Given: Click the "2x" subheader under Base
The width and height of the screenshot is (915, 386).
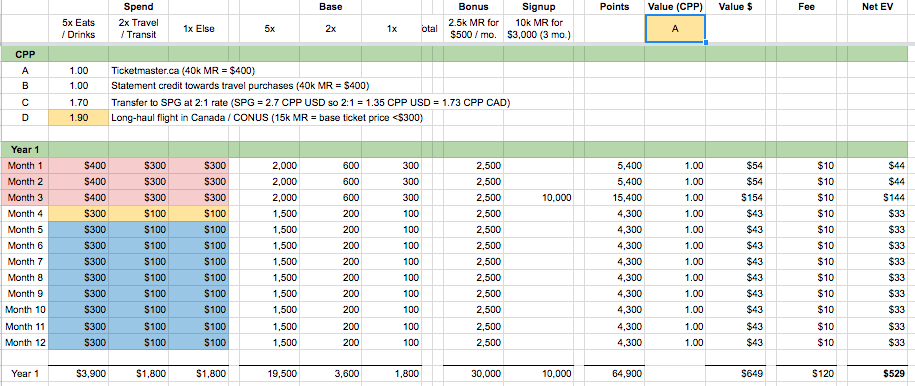Looking at the screenshot, I should click(x=331, y=29).
